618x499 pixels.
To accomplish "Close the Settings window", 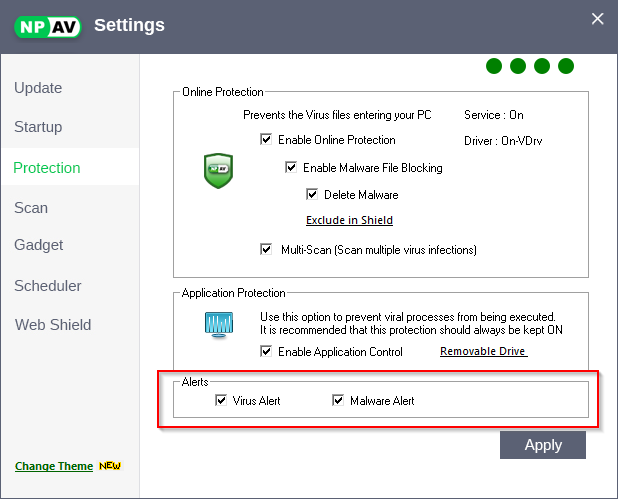I will [598, 19].
